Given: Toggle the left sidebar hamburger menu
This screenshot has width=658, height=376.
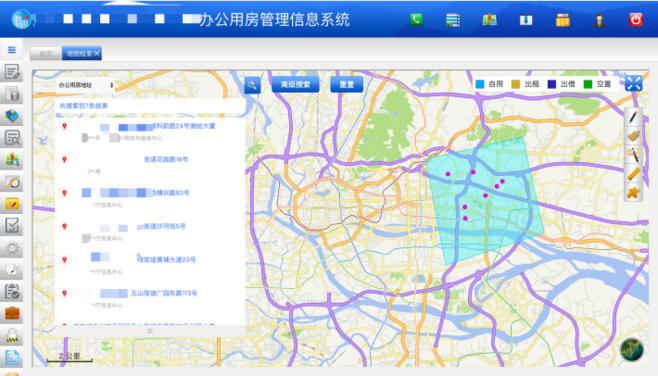Looking at the screenshot, I should (12, 50).
